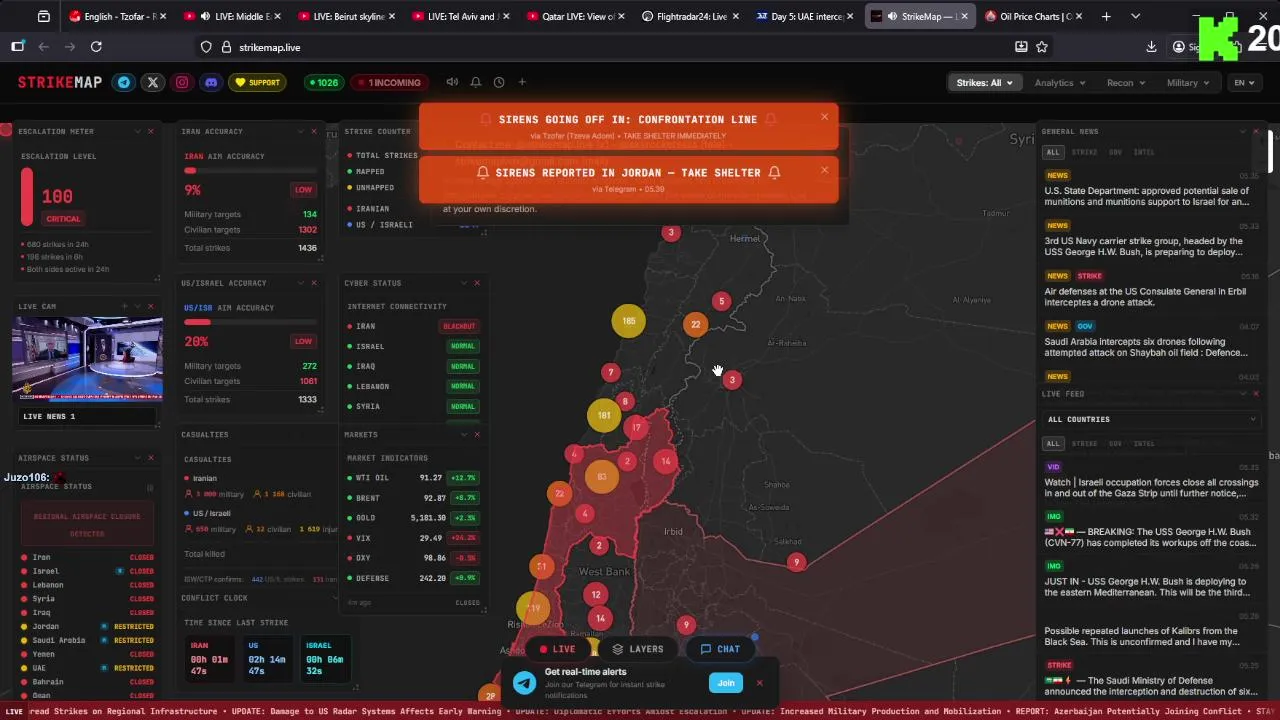Click the US/ISR aim accuracy progress bar
This screenshot has height=720, width=1280.
(250, 322)
